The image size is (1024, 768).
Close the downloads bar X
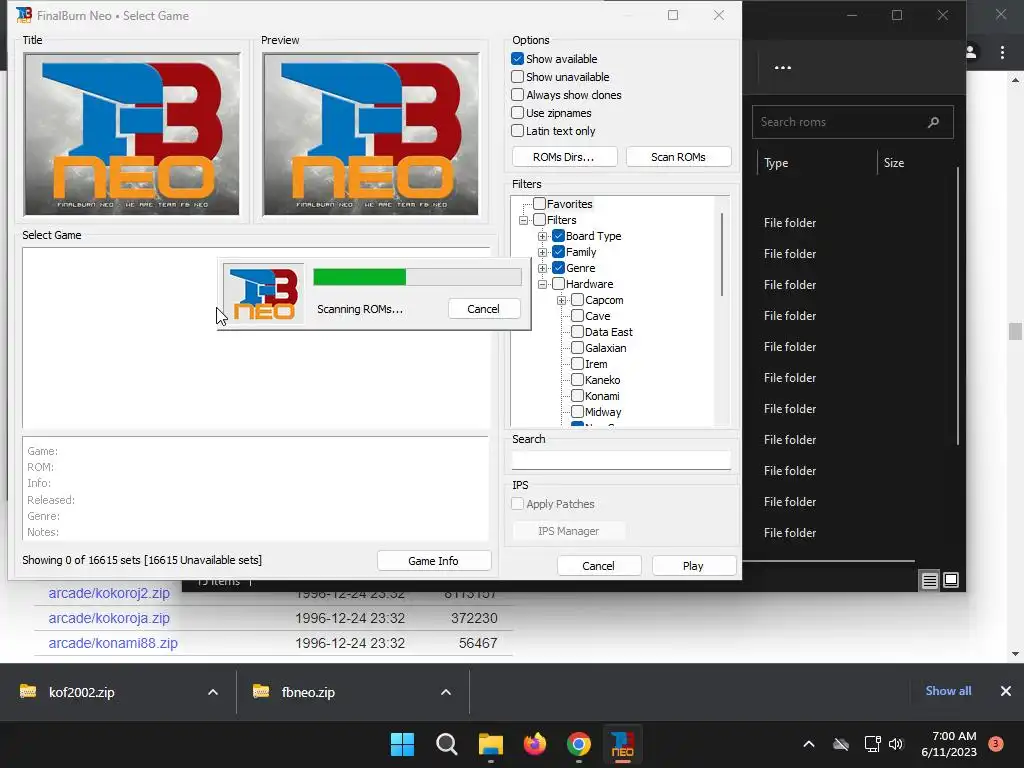pyautogui.click(x=1006, y=691)
